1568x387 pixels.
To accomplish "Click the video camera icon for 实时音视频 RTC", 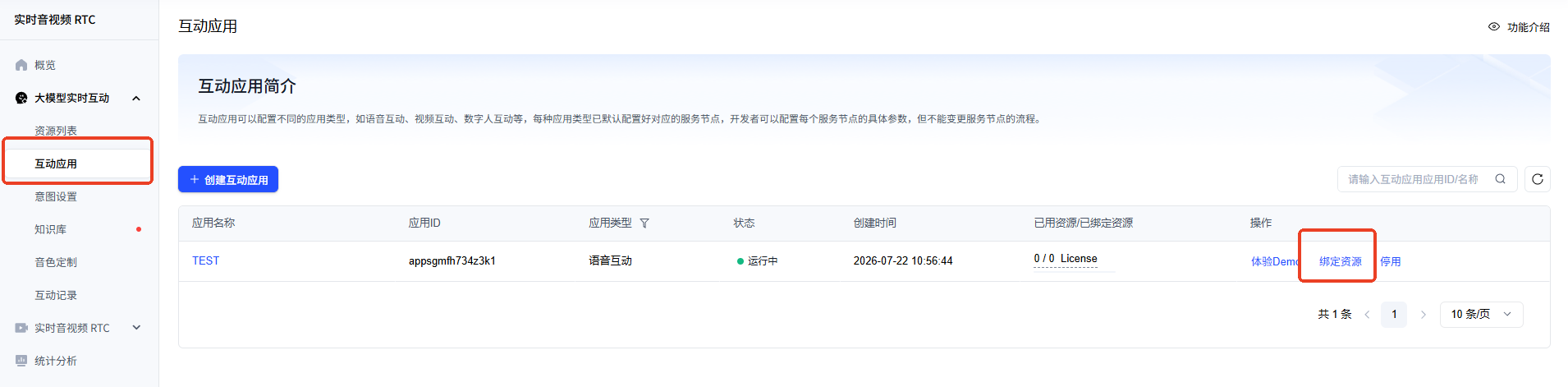I will point(21,328).
